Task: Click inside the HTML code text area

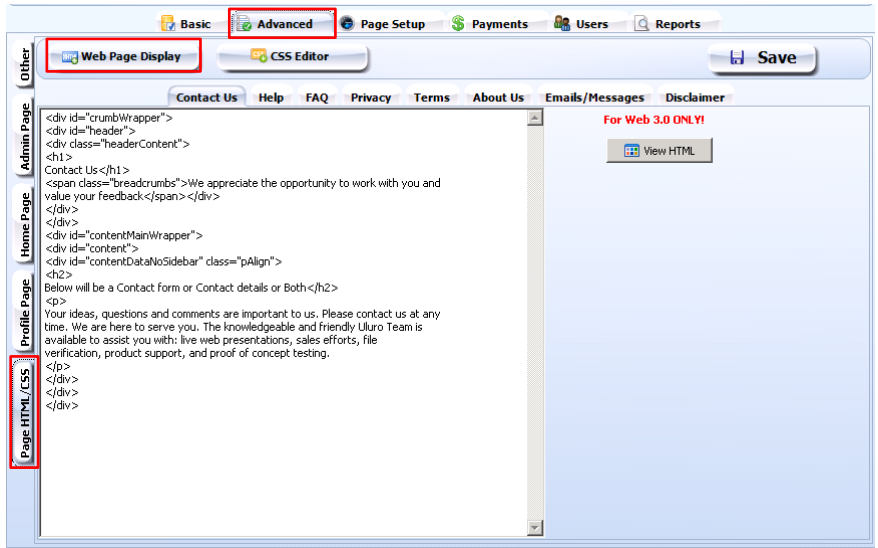Action: [x=284, y=322]
